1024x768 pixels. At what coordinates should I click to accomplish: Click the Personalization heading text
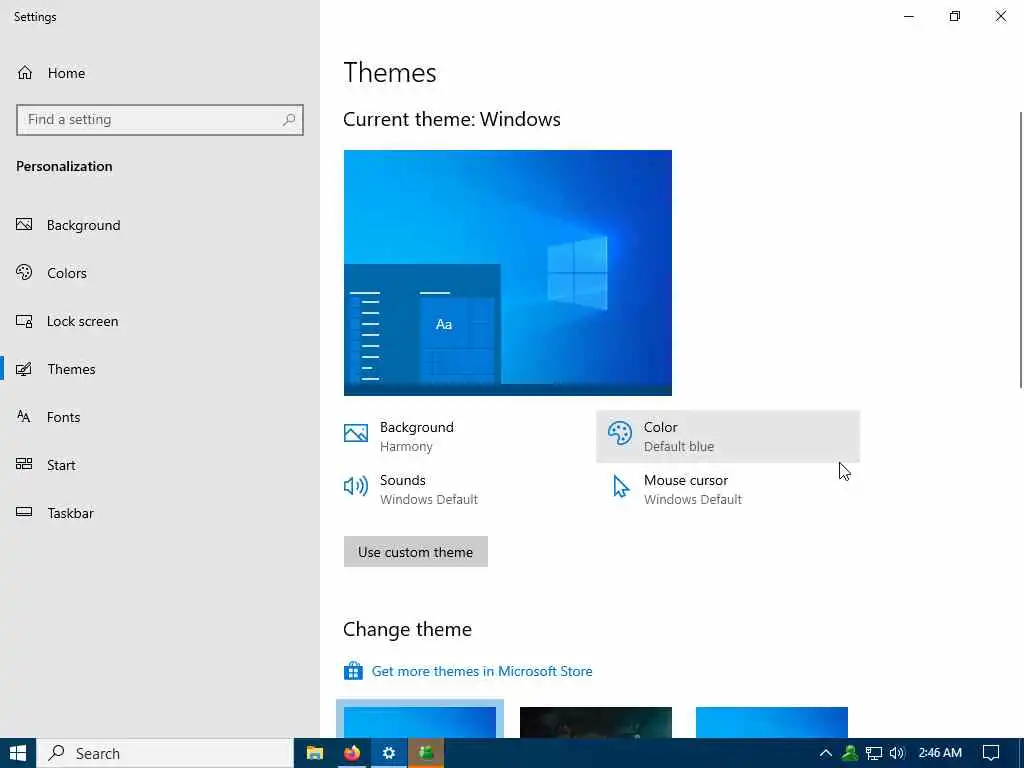pos(64,166)
